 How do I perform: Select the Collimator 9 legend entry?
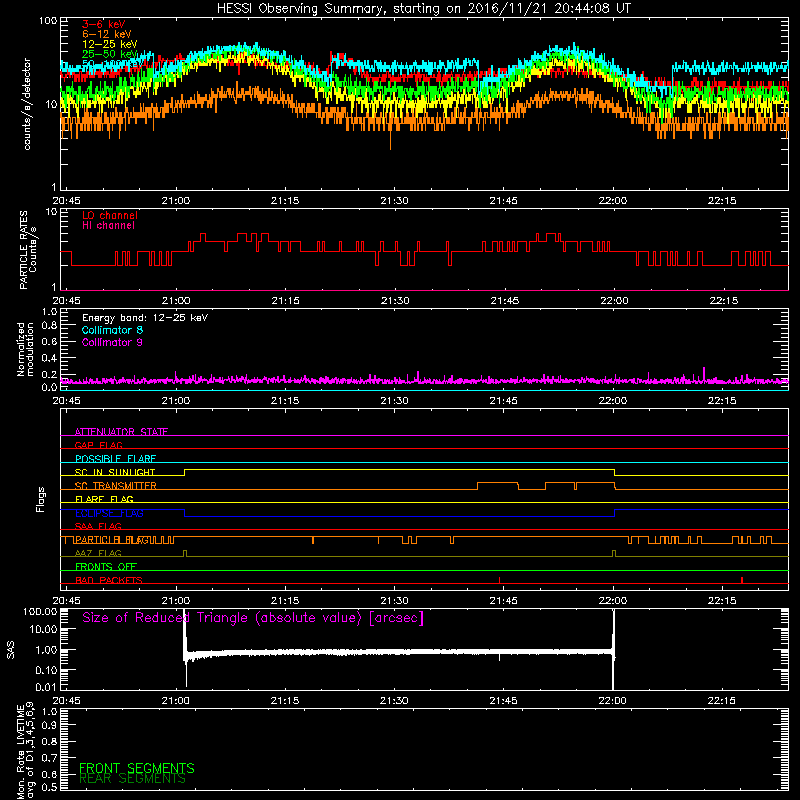click(112, 342)
